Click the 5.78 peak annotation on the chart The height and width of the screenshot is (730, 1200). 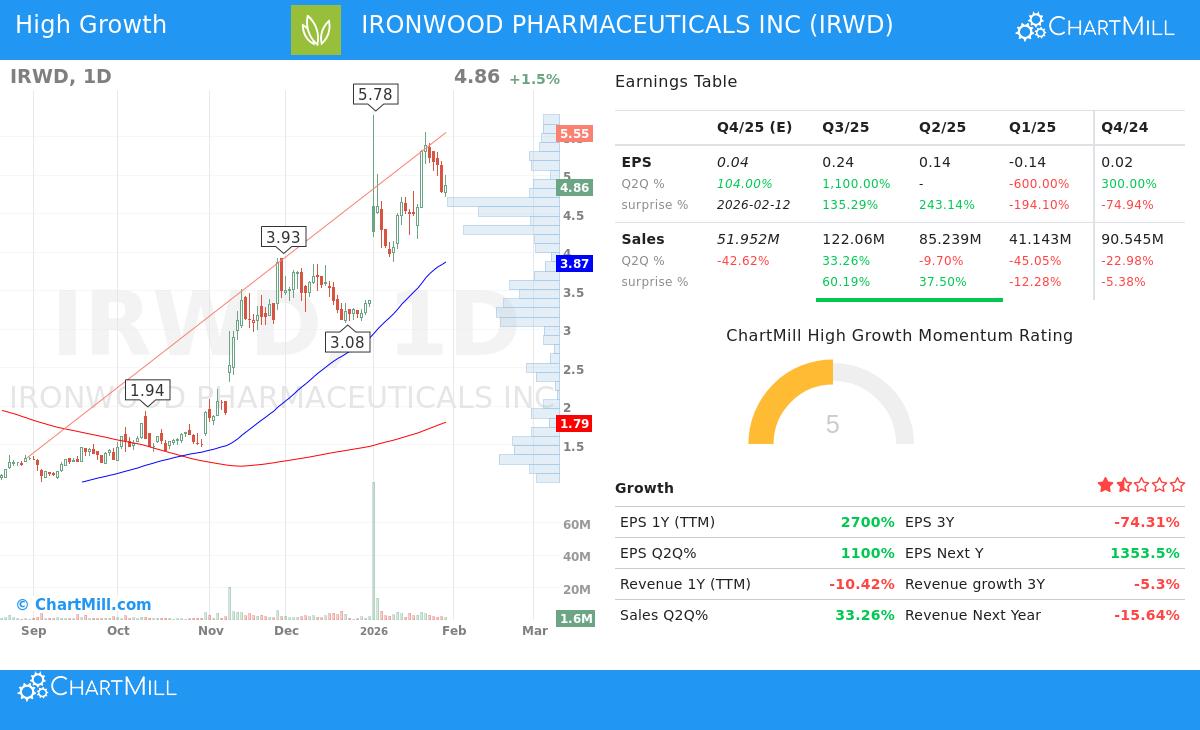coord(374,93)
